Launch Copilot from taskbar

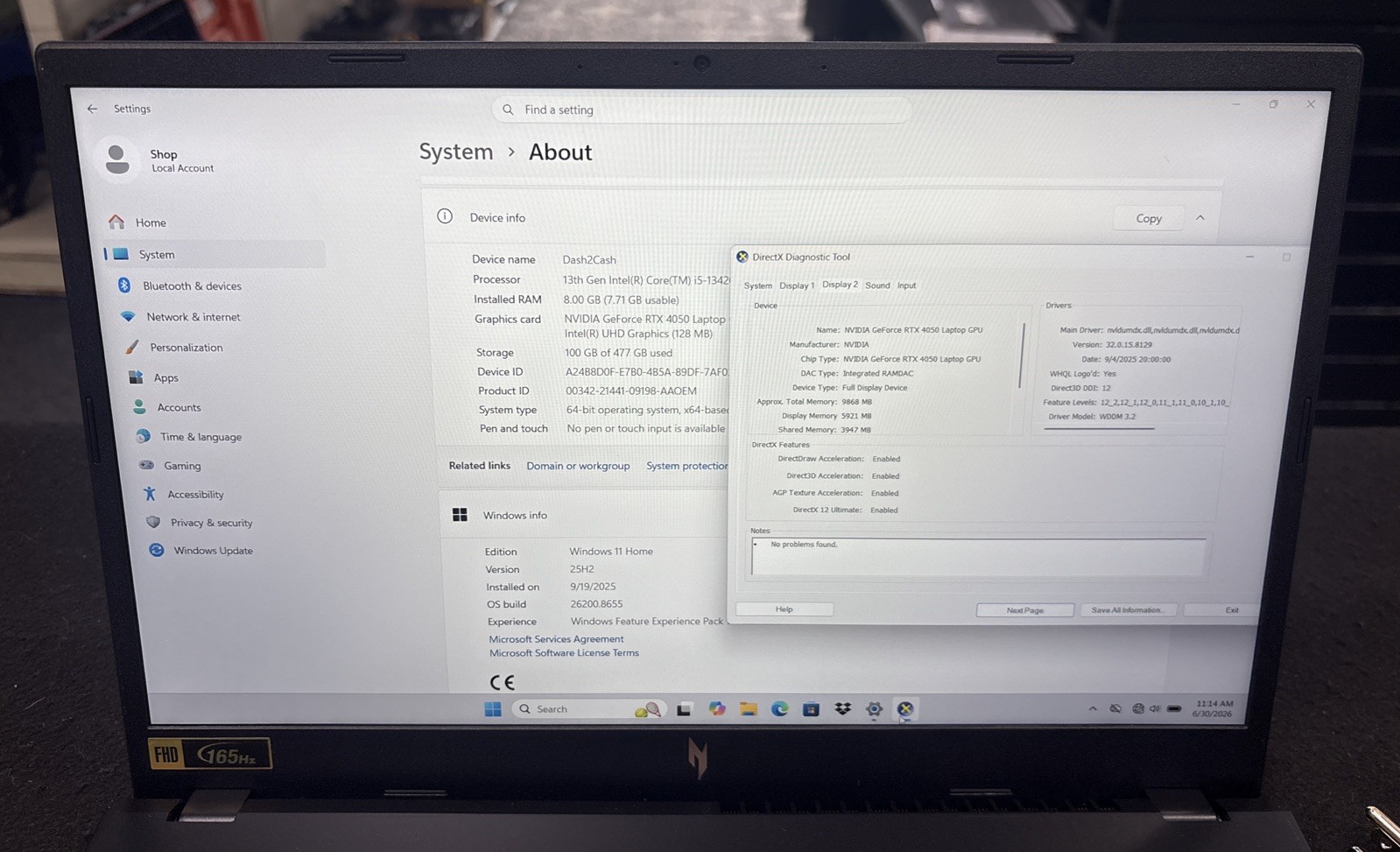click(x=717, y=709)
